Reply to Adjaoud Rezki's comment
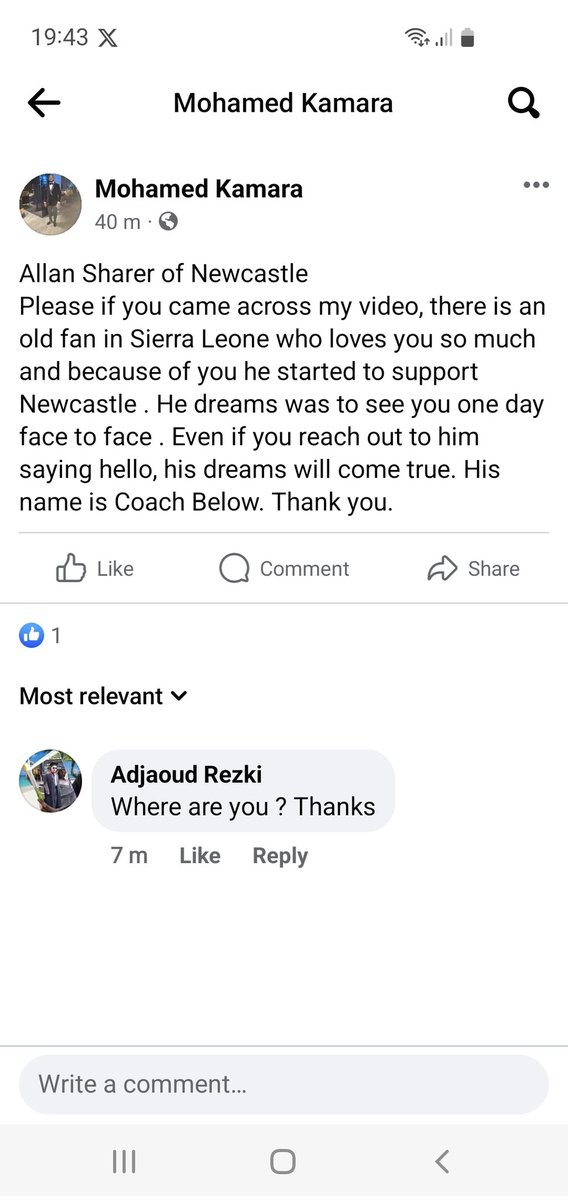This screenshot has width=568, height=1200. point(280,856)
